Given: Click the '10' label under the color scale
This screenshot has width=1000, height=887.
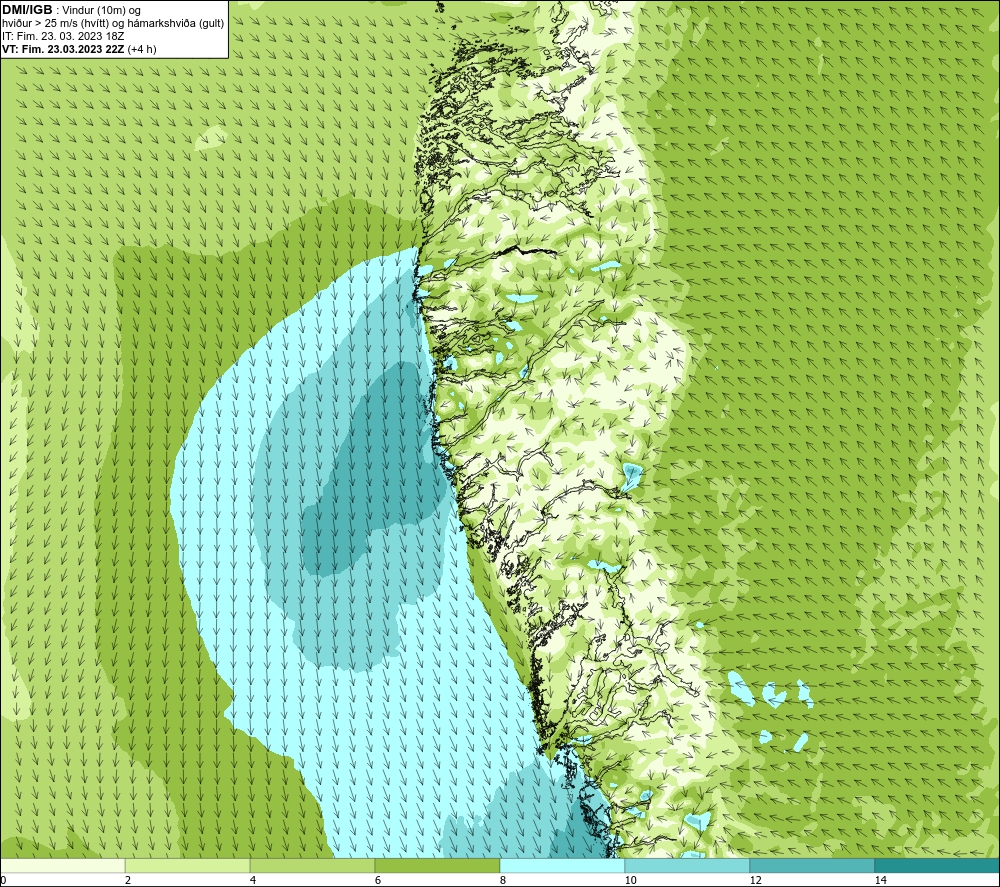Looking at the screenshot, I should 631,880.
